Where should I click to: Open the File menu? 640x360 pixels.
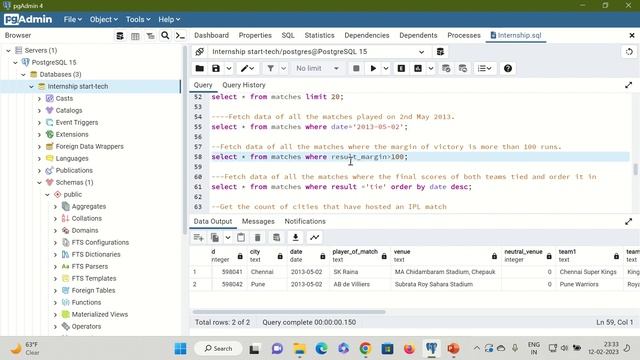coord(72,20)
